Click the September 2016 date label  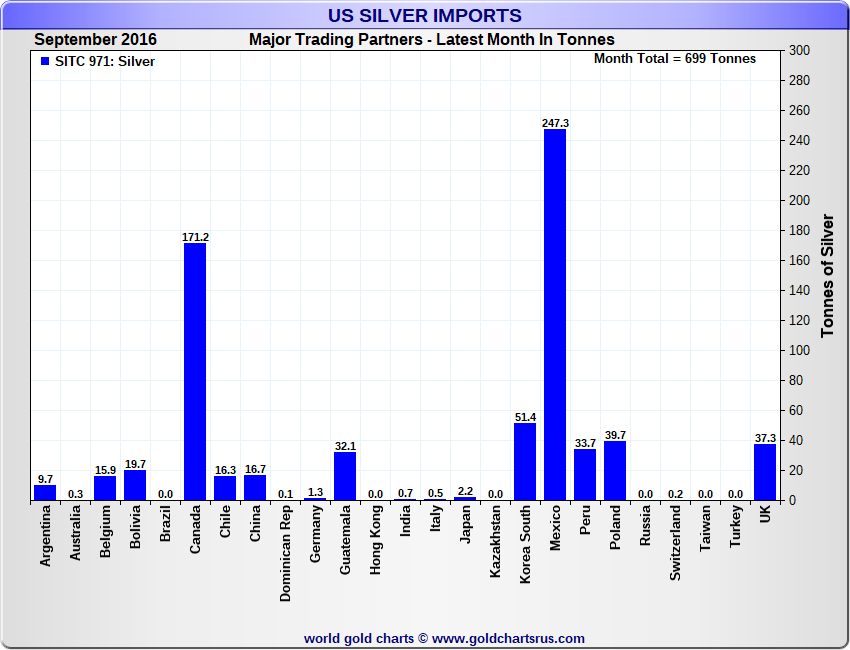(x=96, y=40)
